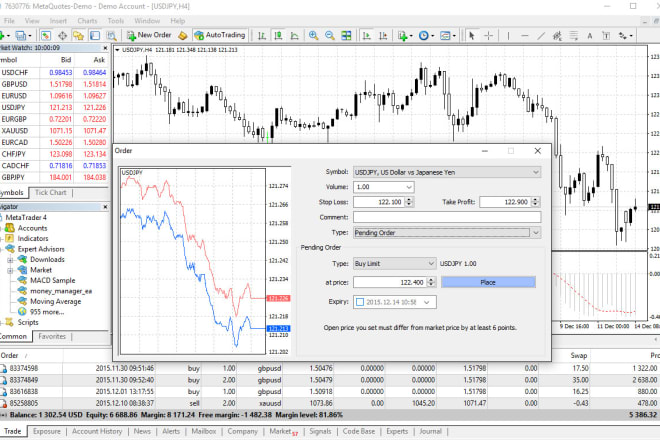Open the Indicators list dropdown icon

405,35
